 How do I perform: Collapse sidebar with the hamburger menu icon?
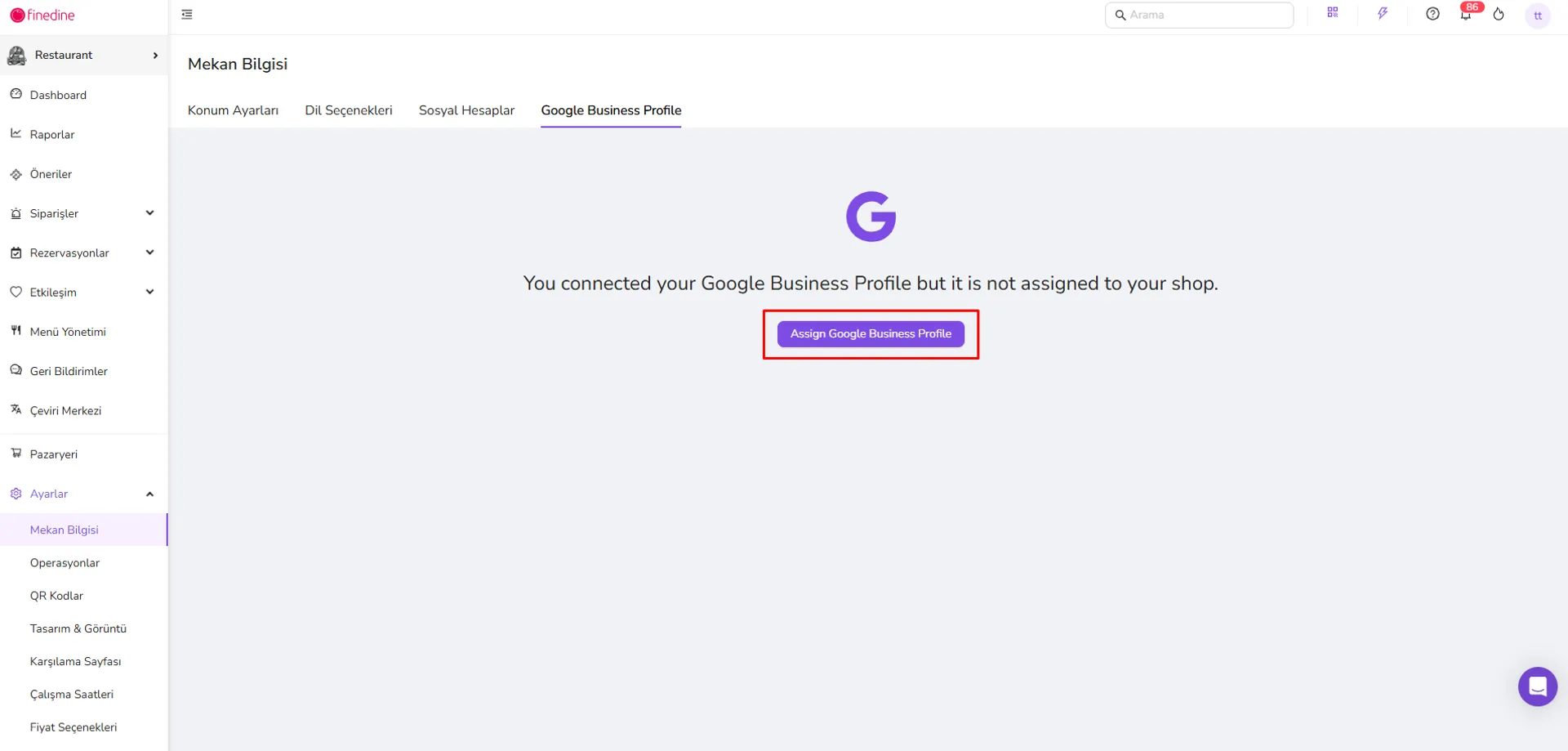[187, 15]
